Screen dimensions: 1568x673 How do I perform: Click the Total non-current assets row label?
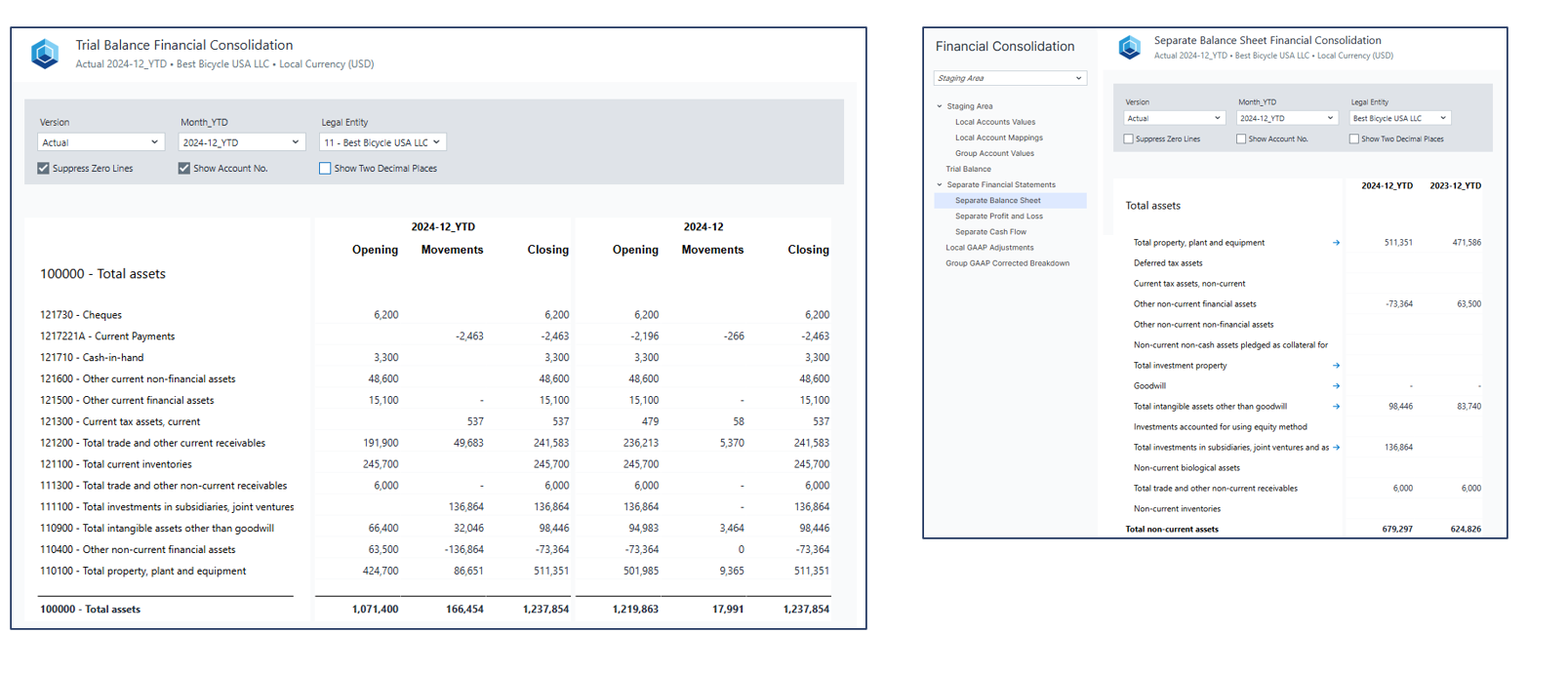coord(1172,530)
